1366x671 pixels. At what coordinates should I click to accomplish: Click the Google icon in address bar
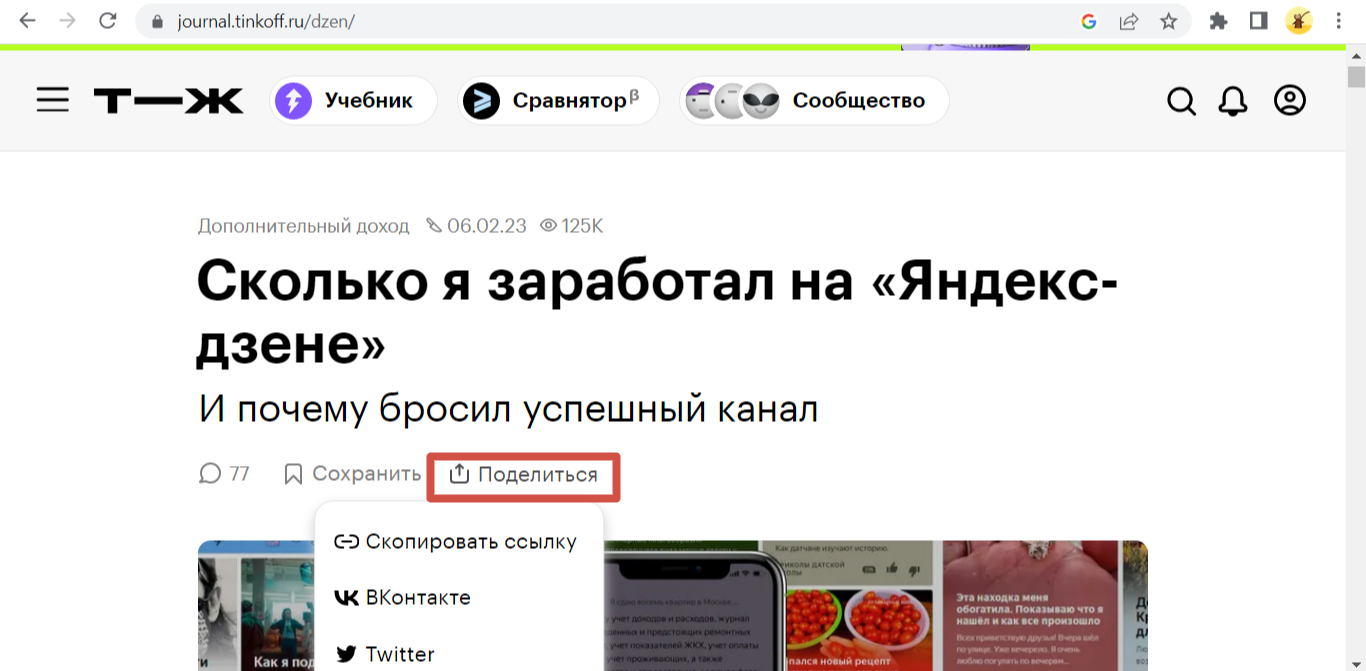coord(1089,21)
